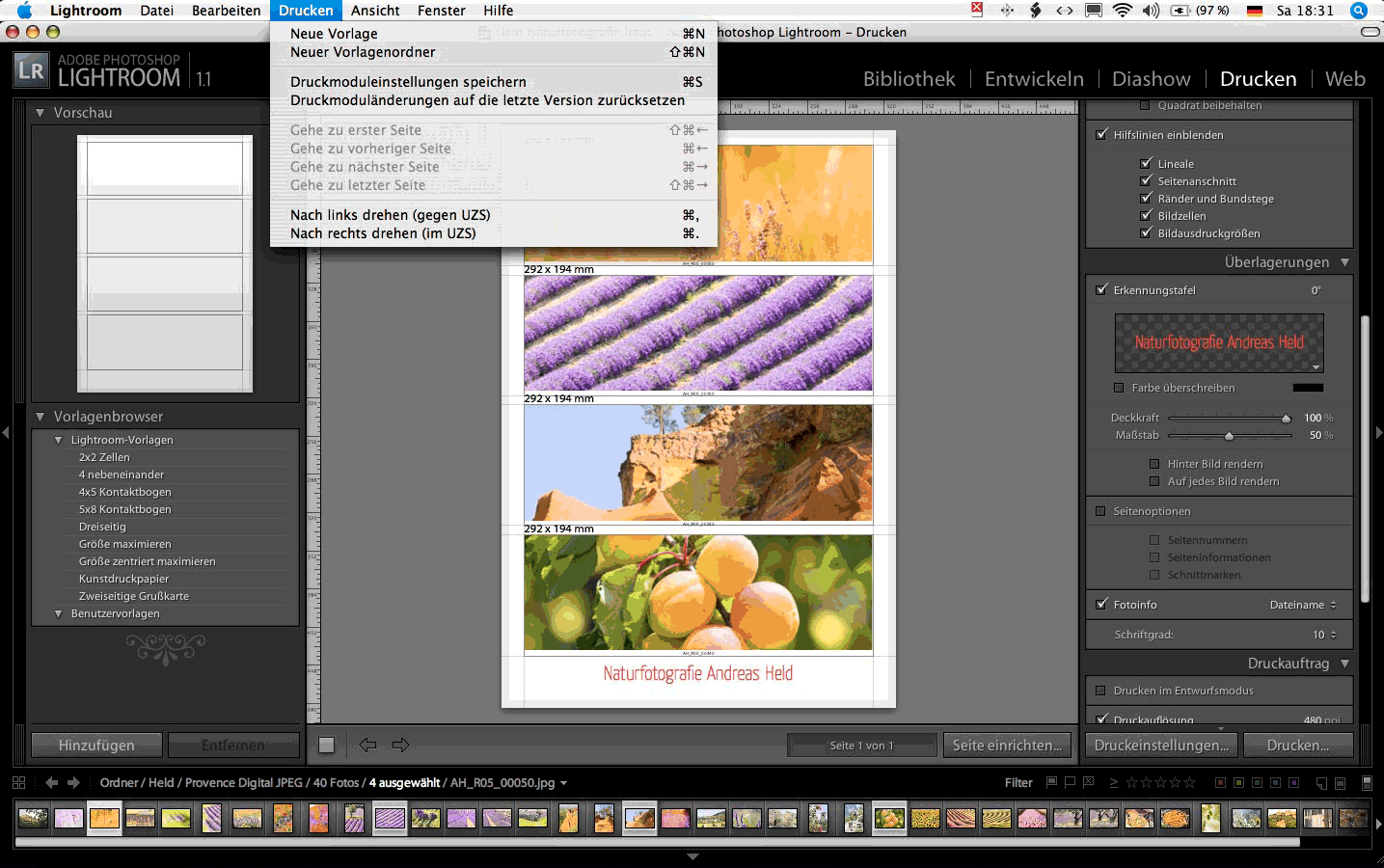Enable Farbe überschreiben checkbox
The image size is (1384, 868).
[1119, 388]
